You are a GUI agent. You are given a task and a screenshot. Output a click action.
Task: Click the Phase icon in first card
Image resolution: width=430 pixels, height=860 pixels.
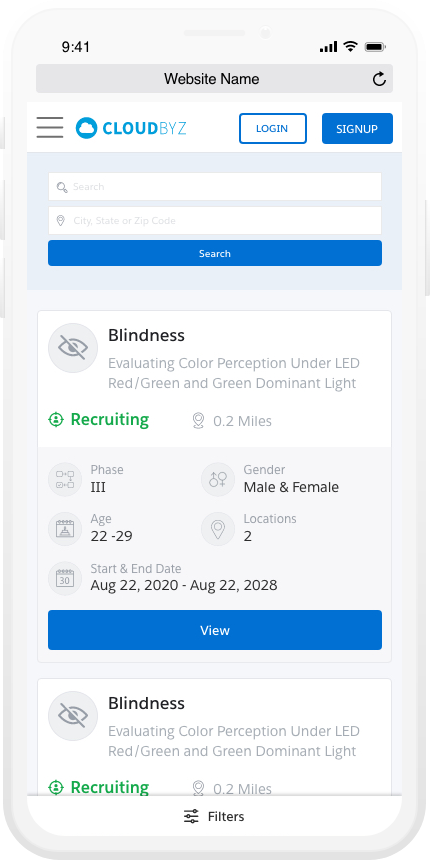65,479
